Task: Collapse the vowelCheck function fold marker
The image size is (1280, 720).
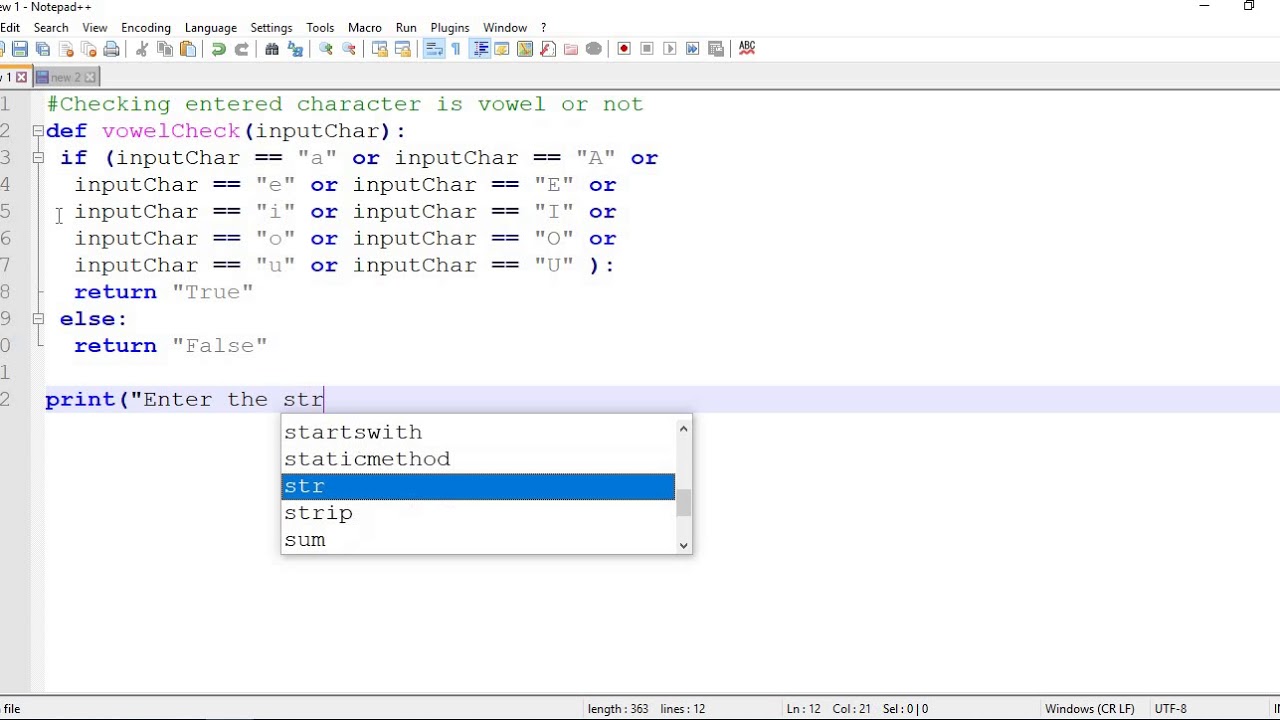Action: [x=37, y=131]
